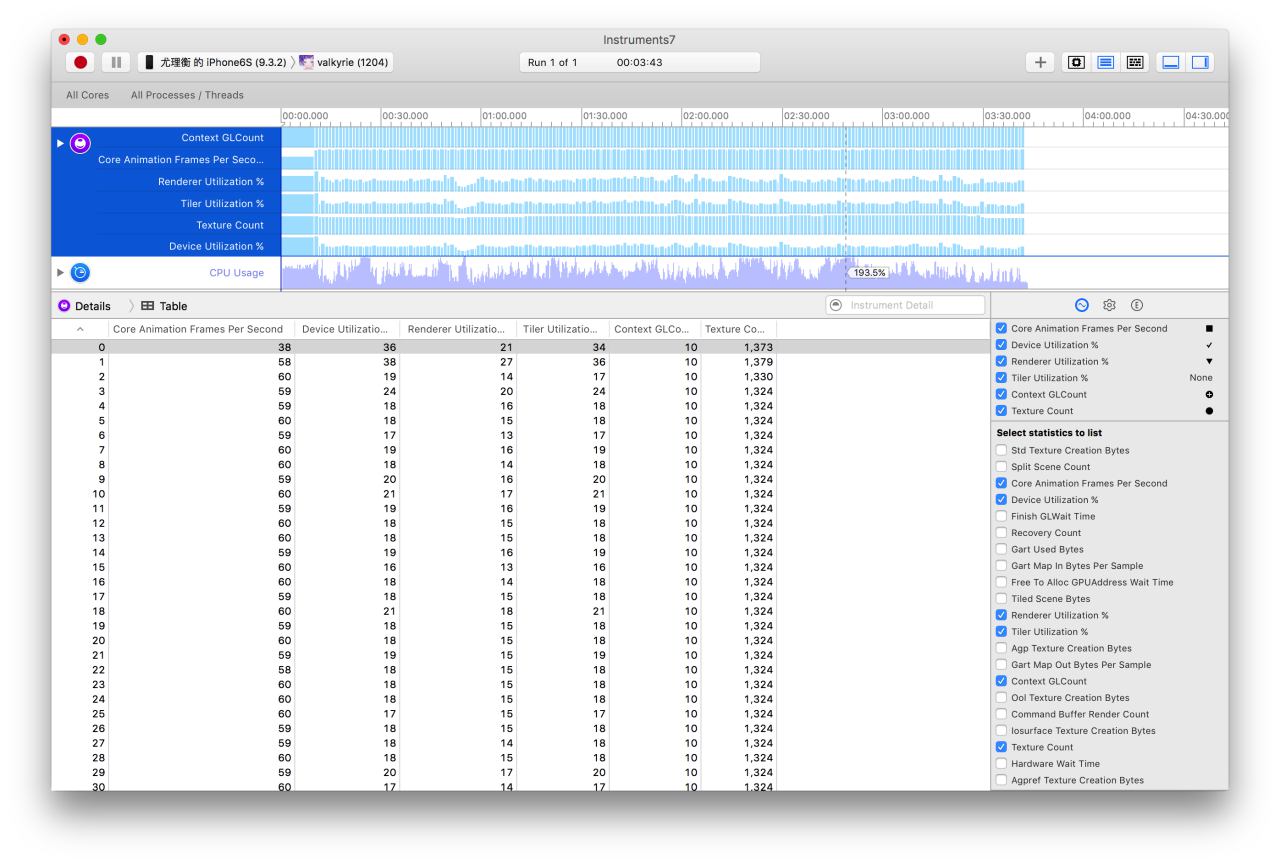Screen dimensions: 1280x864
Task: Click the red Record button
Action: coord(81,62)
